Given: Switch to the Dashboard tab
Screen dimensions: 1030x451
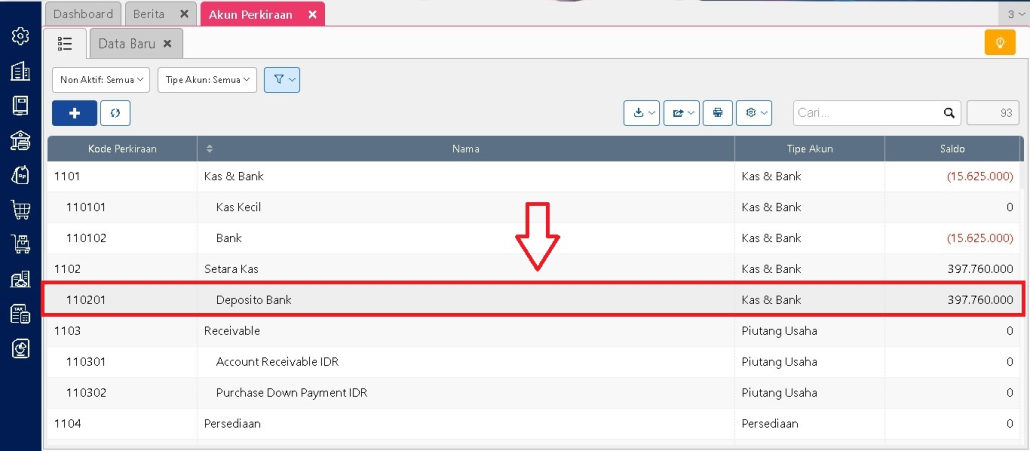Looking at the screenshot, I should pyautogui.click(x=83, y=14).
